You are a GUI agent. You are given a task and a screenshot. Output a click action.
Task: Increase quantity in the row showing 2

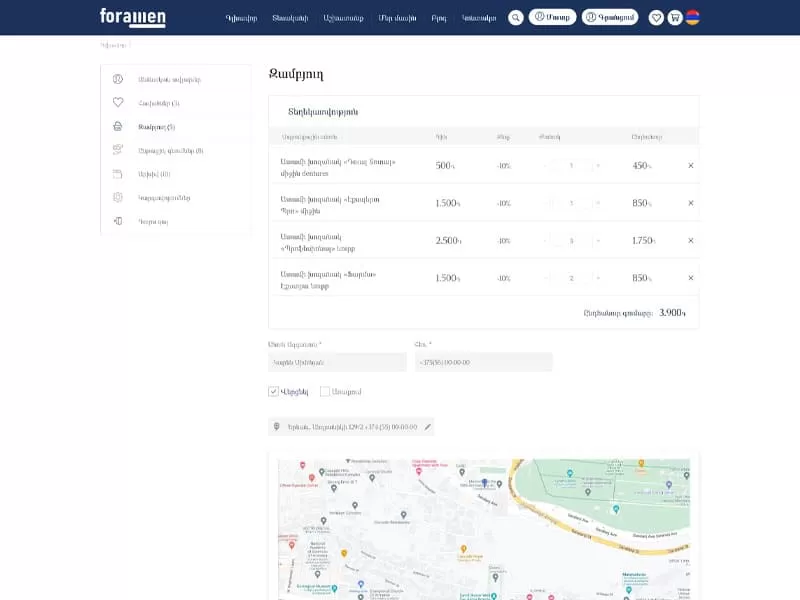coord(598,278)
